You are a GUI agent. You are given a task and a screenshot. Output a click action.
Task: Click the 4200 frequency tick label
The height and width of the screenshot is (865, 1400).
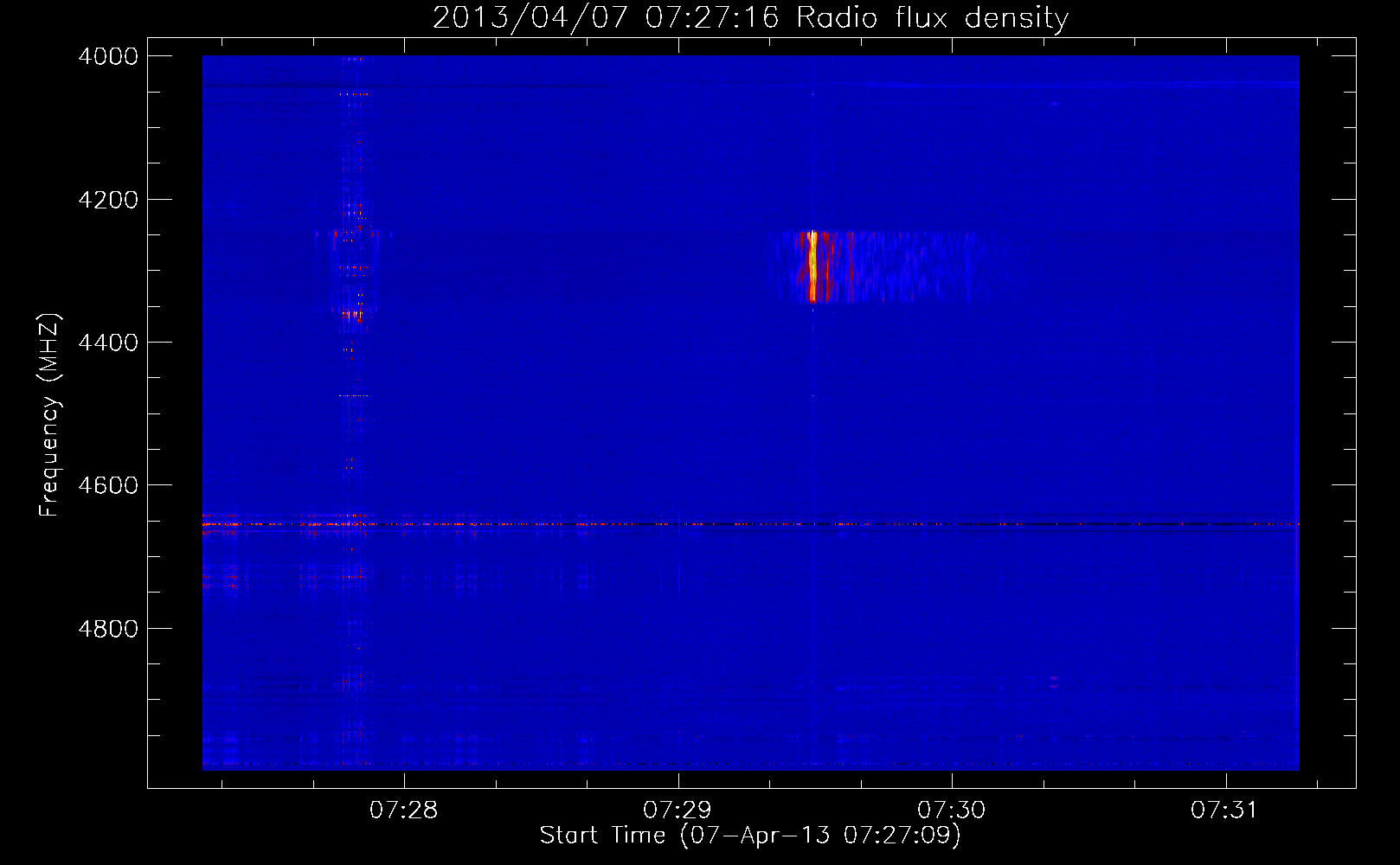[108, 200]
